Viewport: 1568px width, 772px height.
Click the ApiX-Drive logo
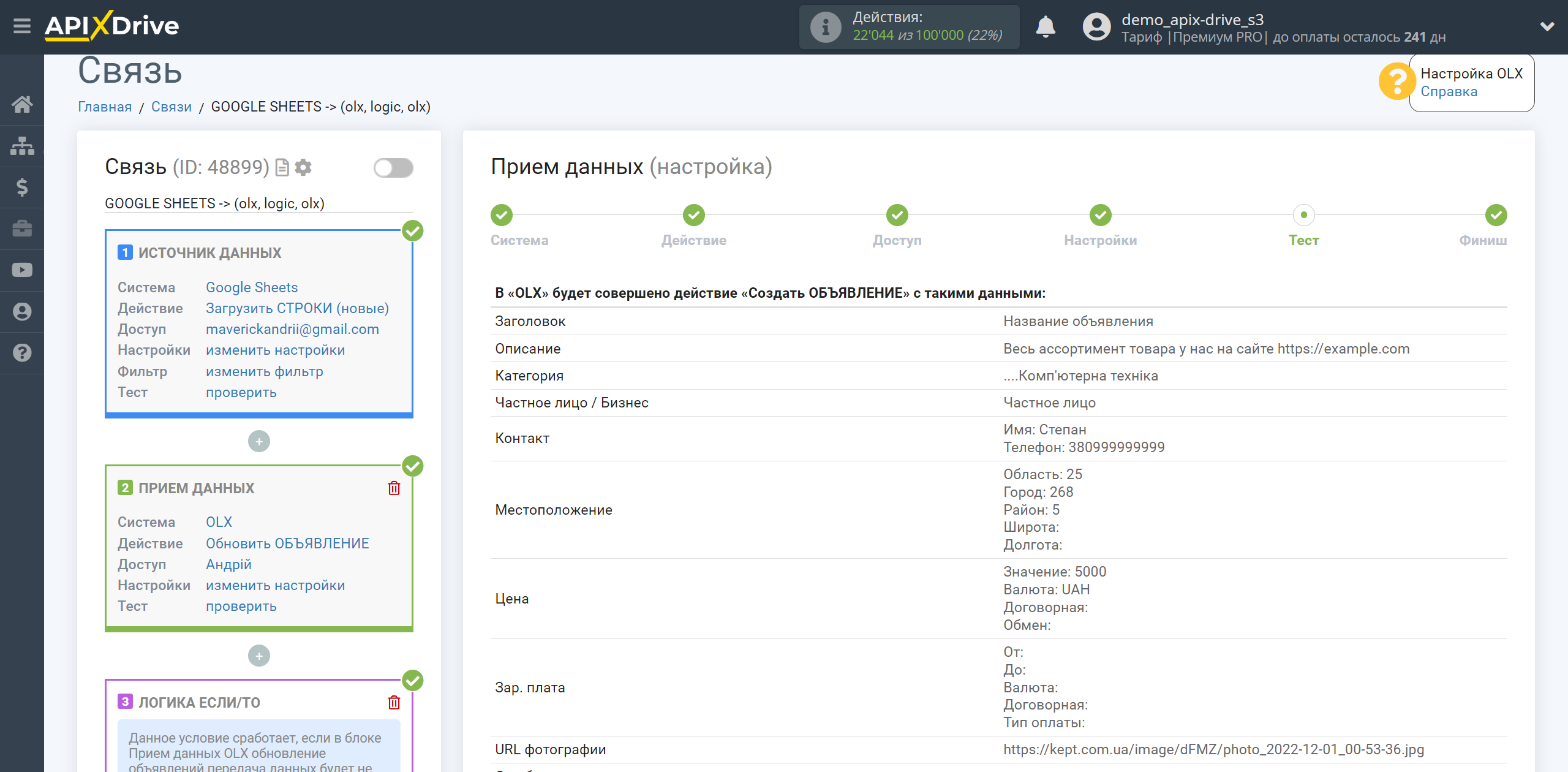click(x=112, y=26)
